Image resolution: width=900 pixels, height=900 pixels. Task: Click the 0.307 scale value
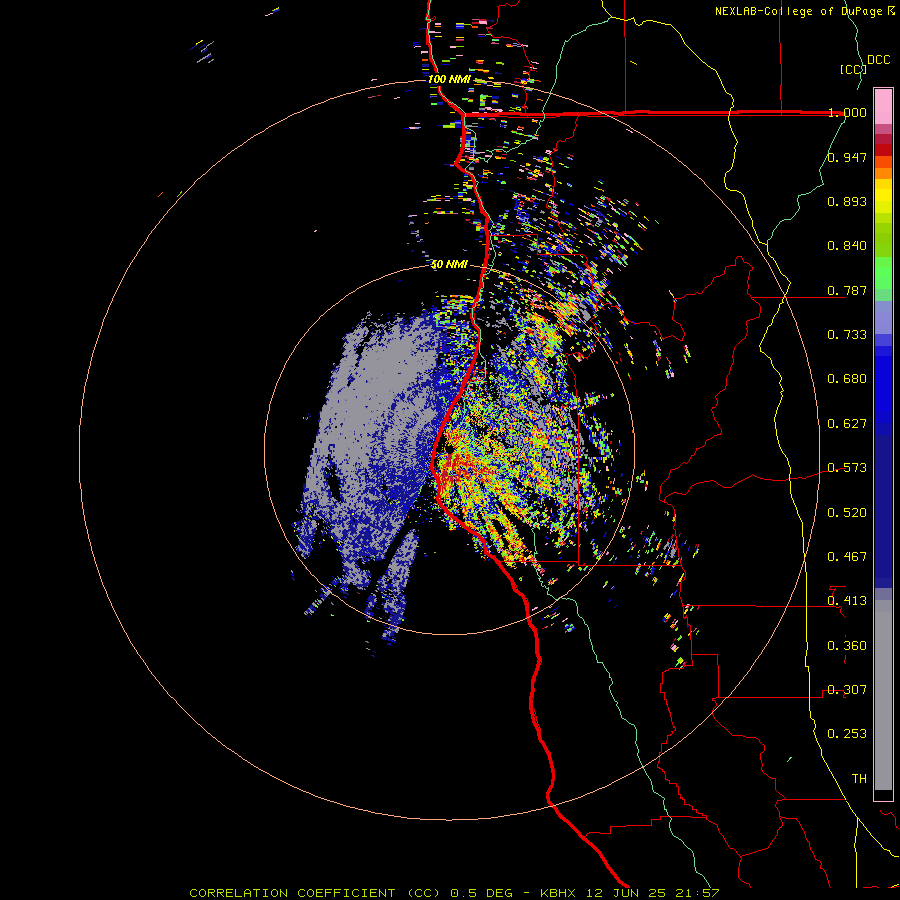[847, 690]
